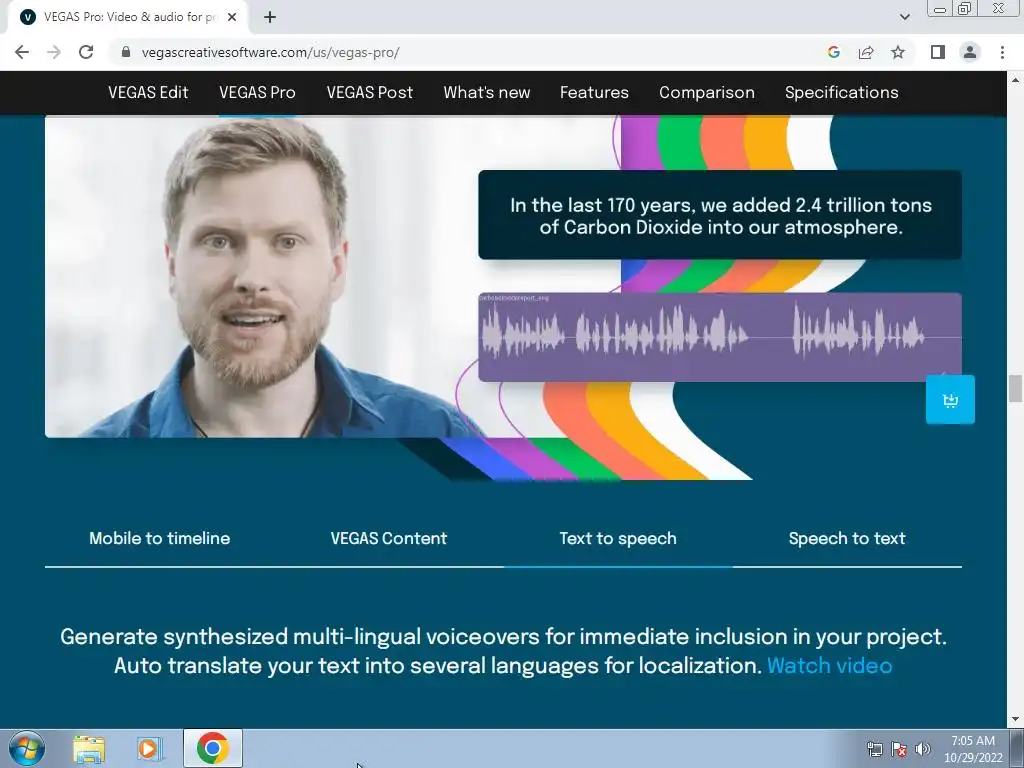Launch media player from taskbar
Viewport: 1024px width, 768px height.
point(149,748)
